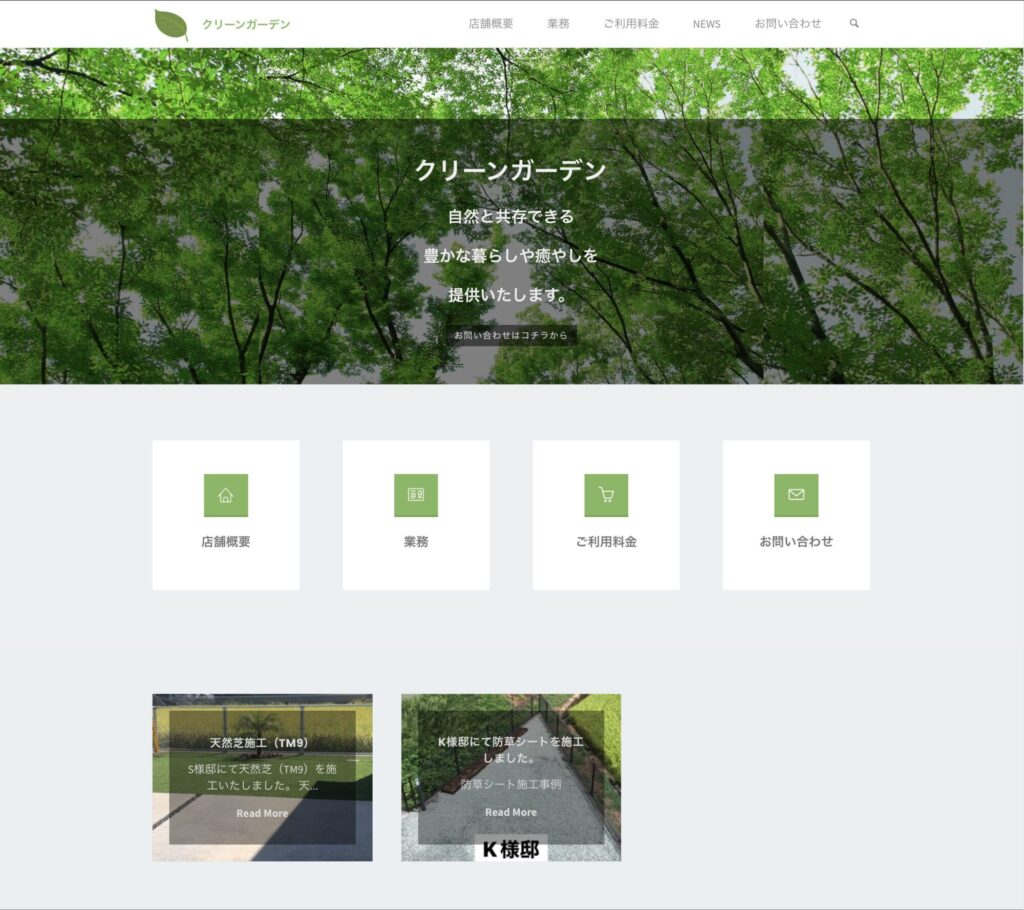Click the shopping cart icon for ご利用料金
The width and height of the screenshot is (1024, 910).
coord(606,495)
